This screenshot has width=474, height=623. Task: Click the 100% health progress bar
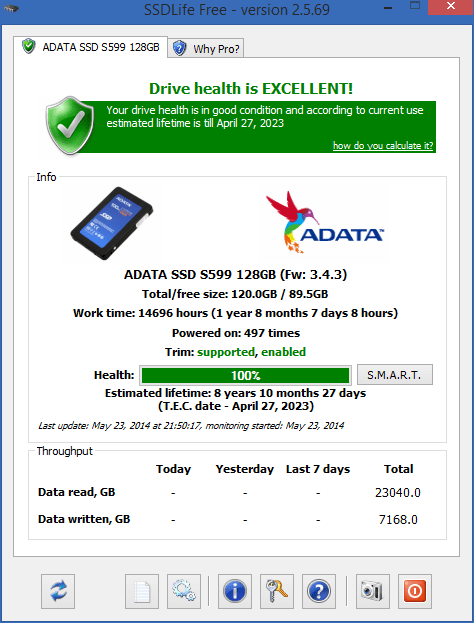245,375
